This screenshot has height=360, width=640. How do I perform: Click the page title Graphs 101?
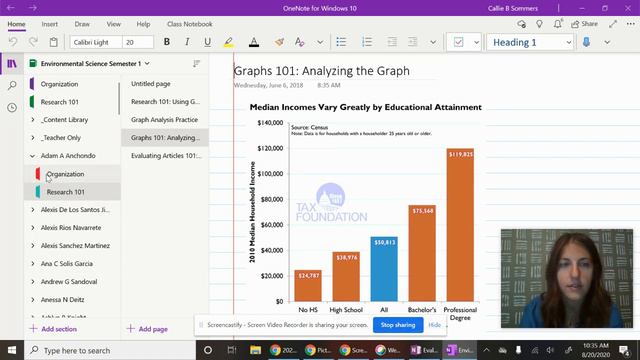point(322,71)
